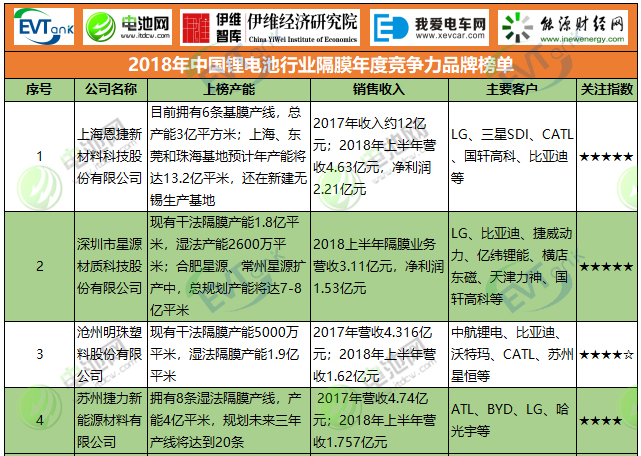Screen dimensions: 641x456
Task: Select the 上榜产能 column header
Action: 228,89
